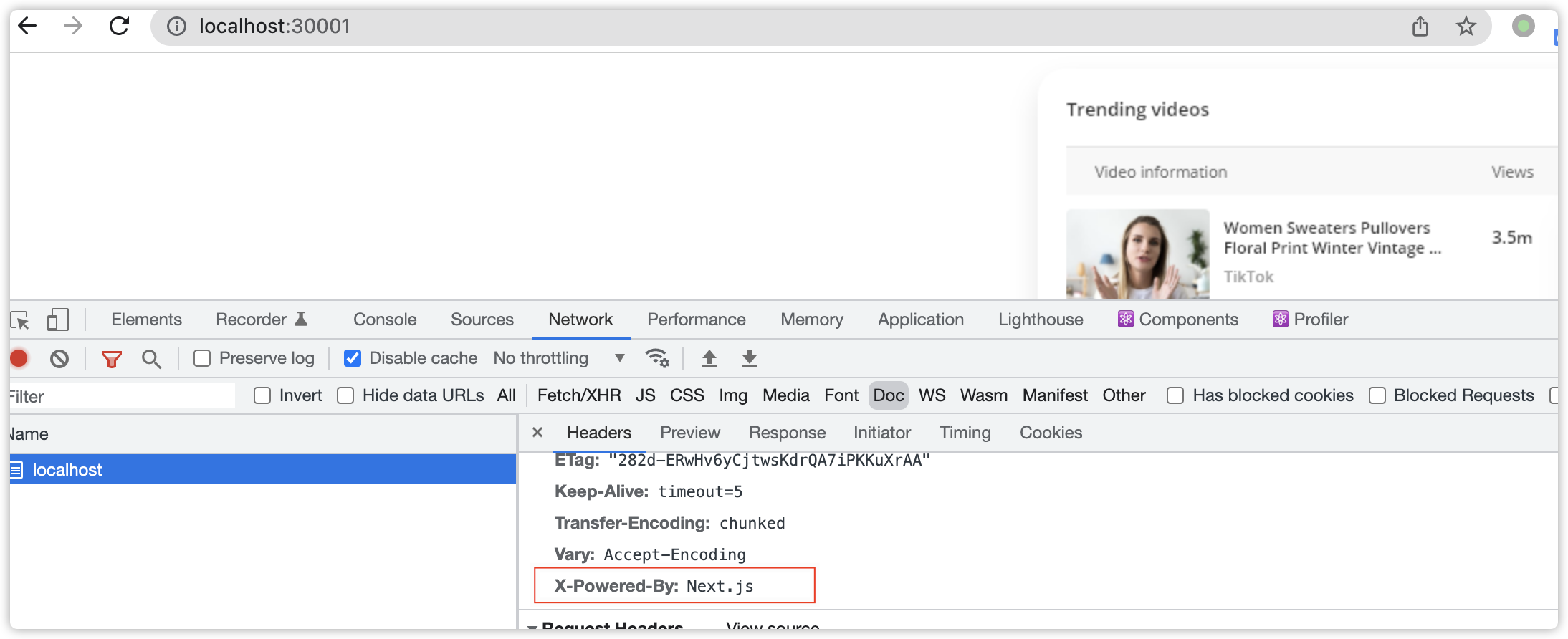Filter requests by Img

click(733, 395)
